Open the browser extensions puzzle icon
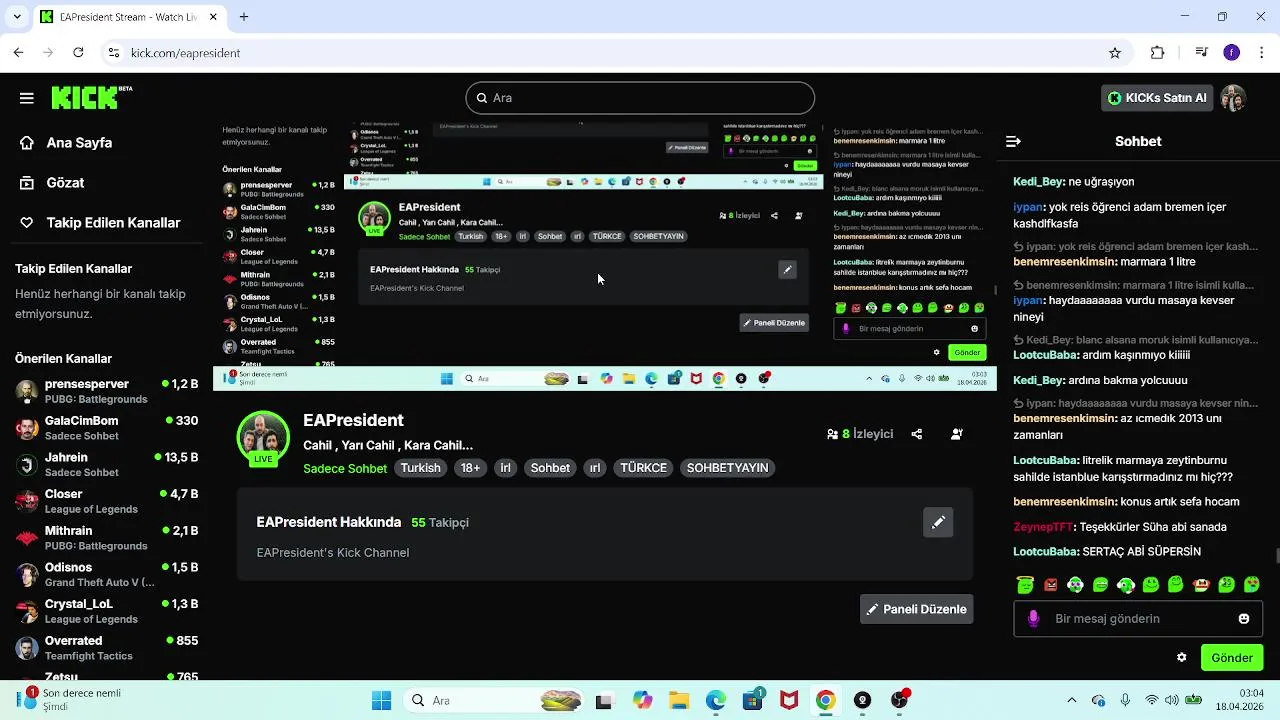This screenshot has width=1280, height=720. coord(1158,53)
